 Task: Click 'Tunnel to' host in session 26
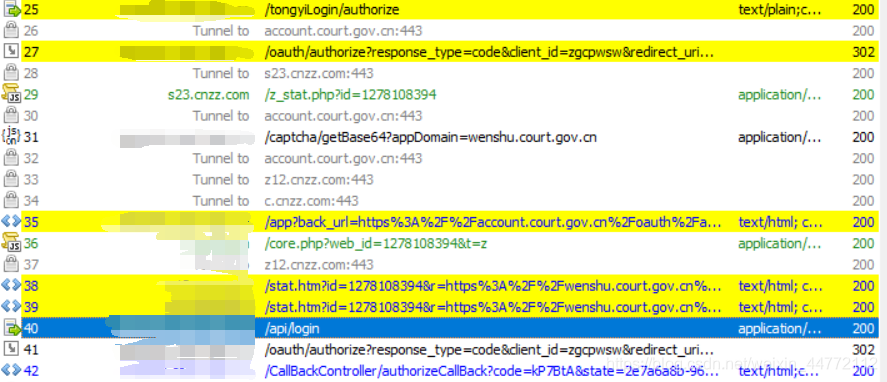coord(221,31)
